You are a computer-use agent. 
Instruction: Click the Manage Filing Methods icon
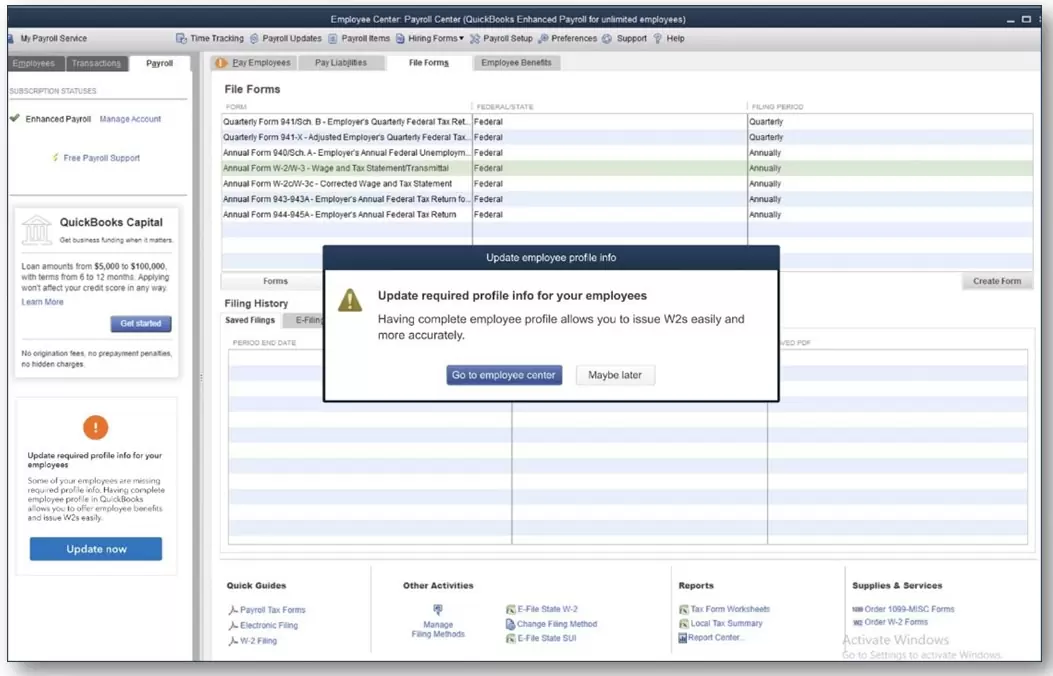437,609
